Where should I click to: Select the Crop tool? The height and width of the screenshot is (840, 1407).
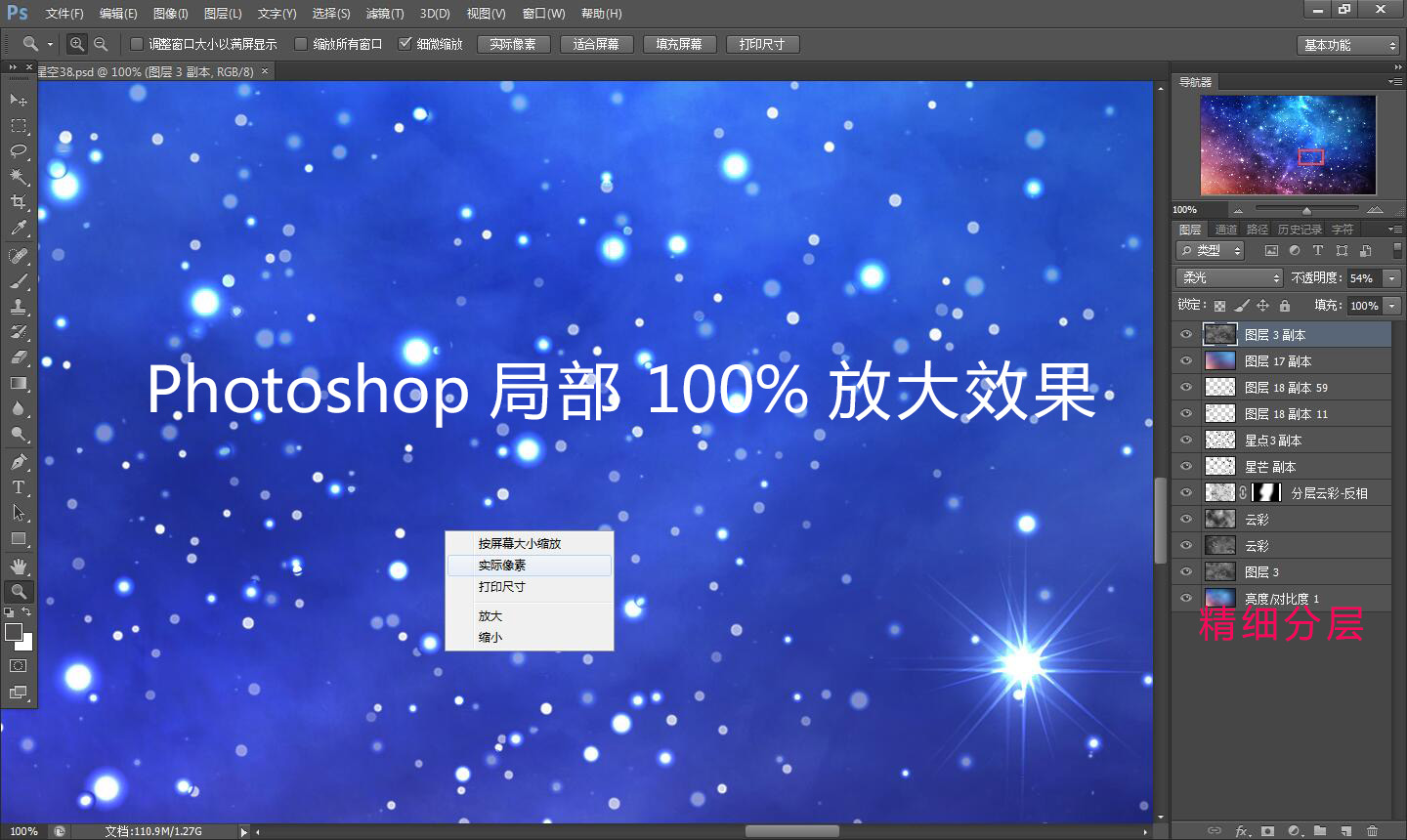(19, 201)
